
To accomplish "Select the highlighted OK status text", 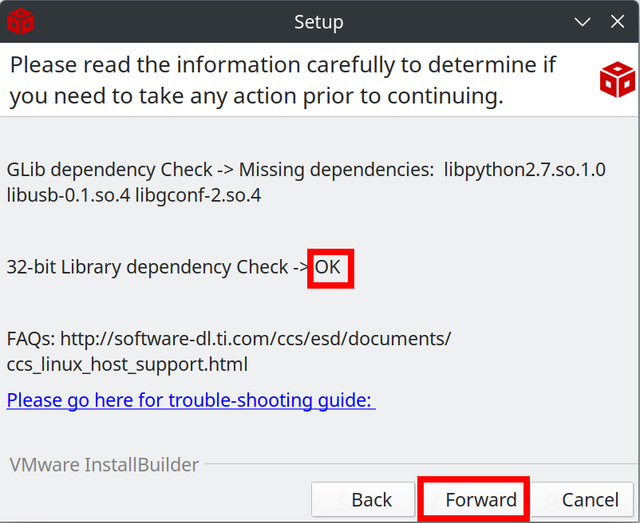I will (x=327, y=267).
